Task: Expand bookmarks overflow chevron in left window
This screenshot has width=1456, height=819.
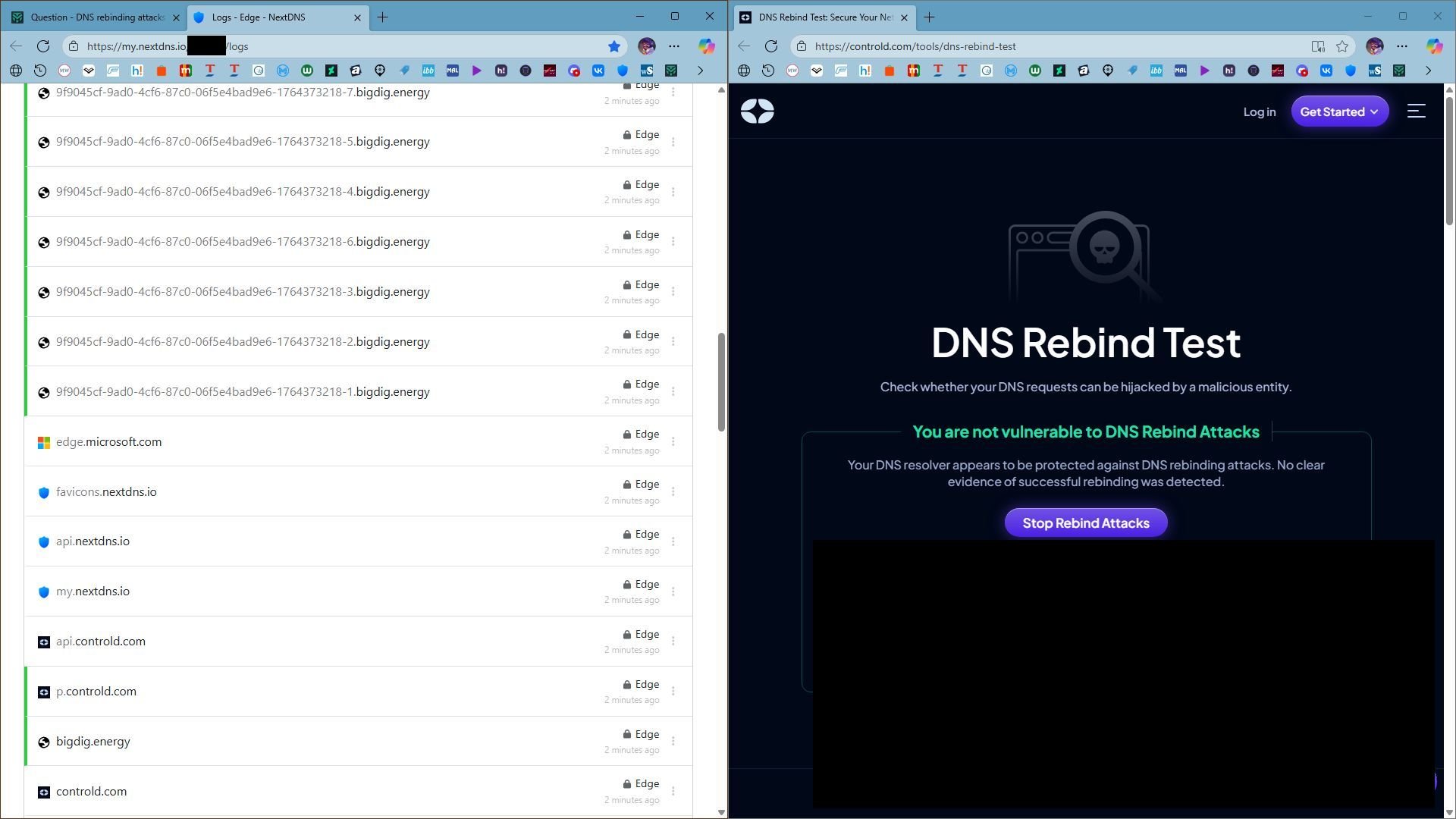Action: (700, 71)
